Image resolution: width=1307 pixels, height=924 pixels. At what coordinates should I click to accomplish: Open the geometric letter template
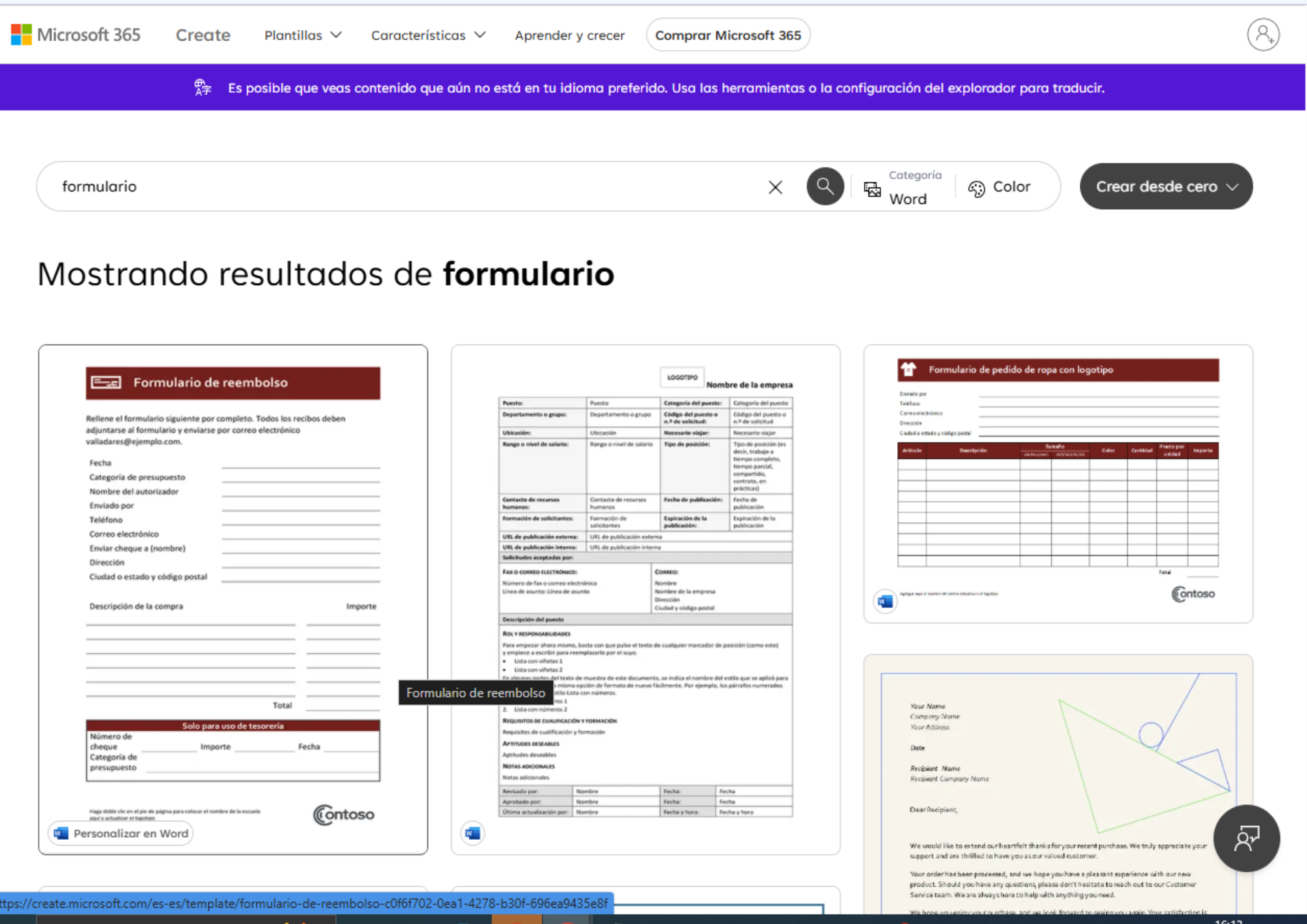click(x=1058, y=784)
